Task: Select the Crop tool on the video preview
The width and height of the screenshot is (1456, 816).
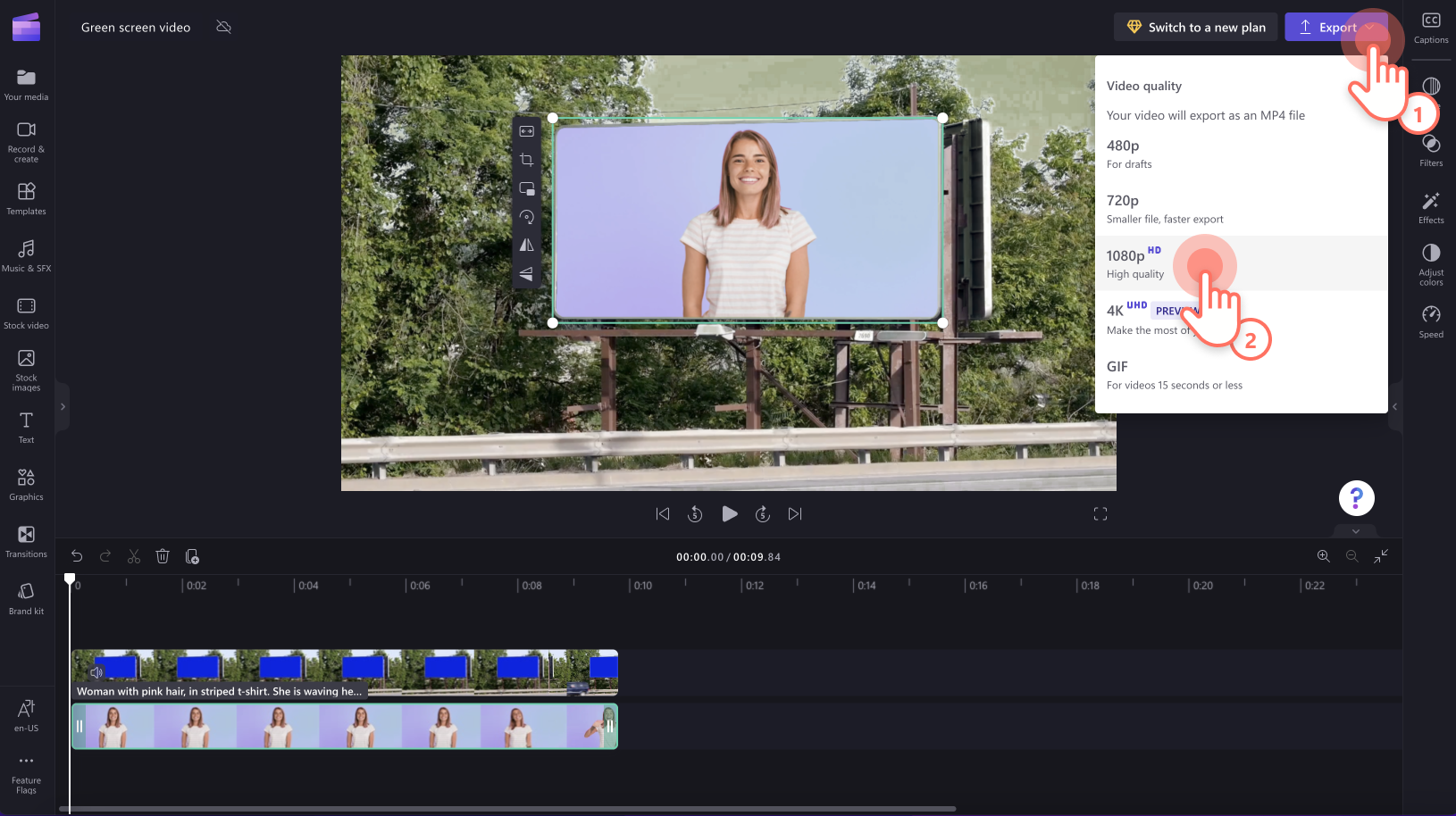Action: click(527, 160)
